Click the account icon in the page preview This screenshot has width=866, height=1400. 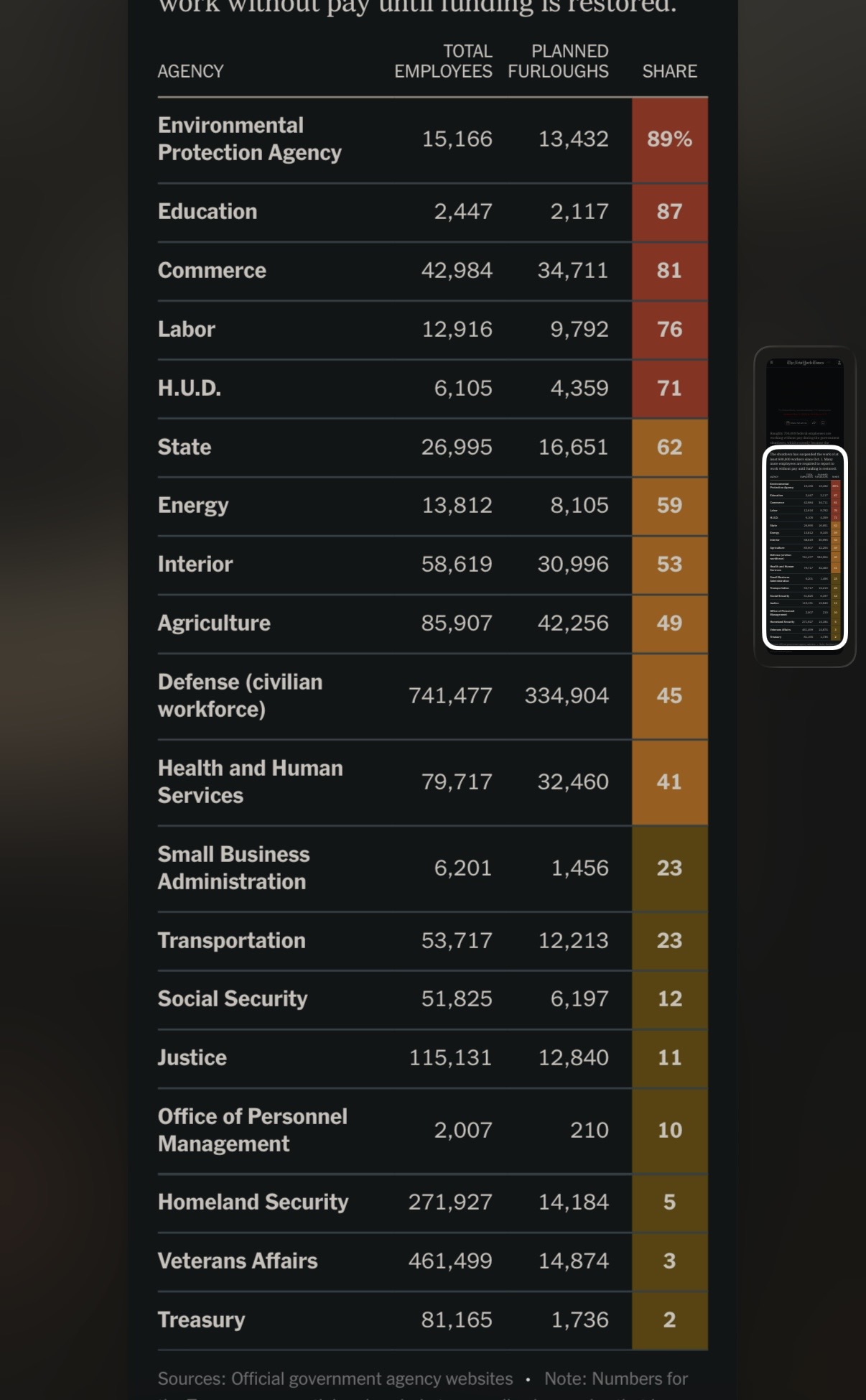click(839, 363)
